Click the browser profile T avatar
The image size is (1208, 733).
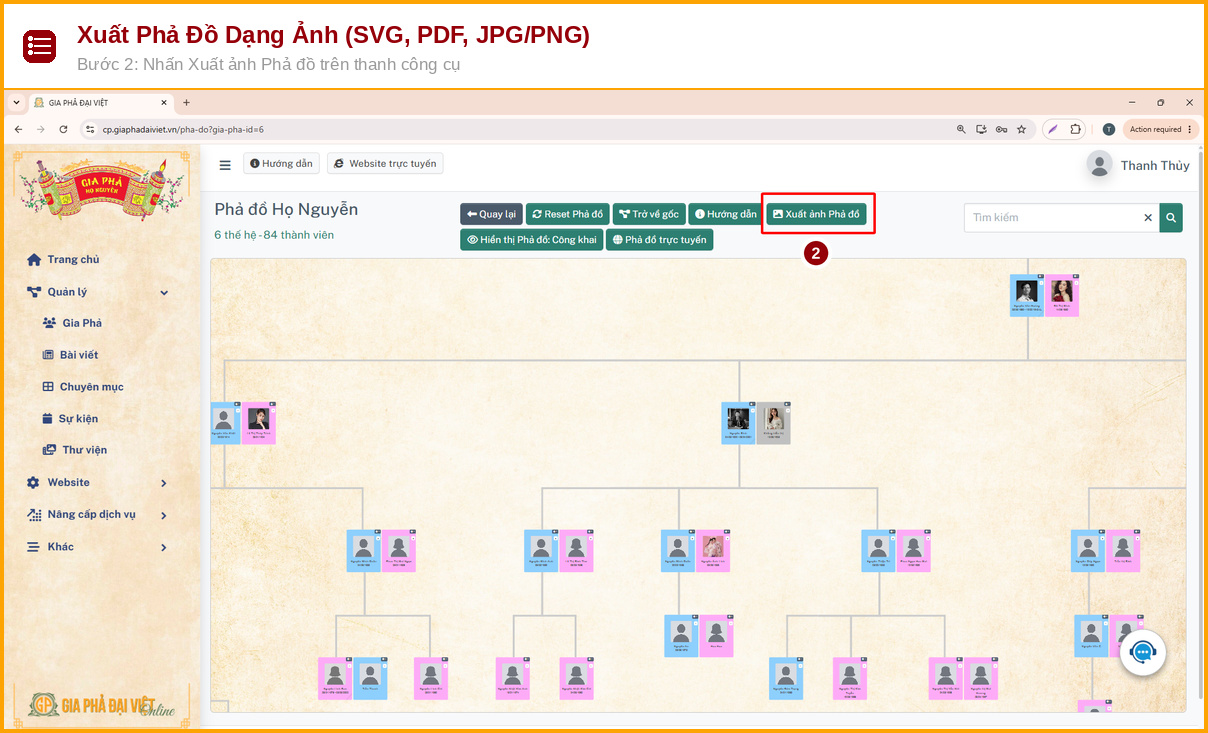click(x=1108, y=129)
